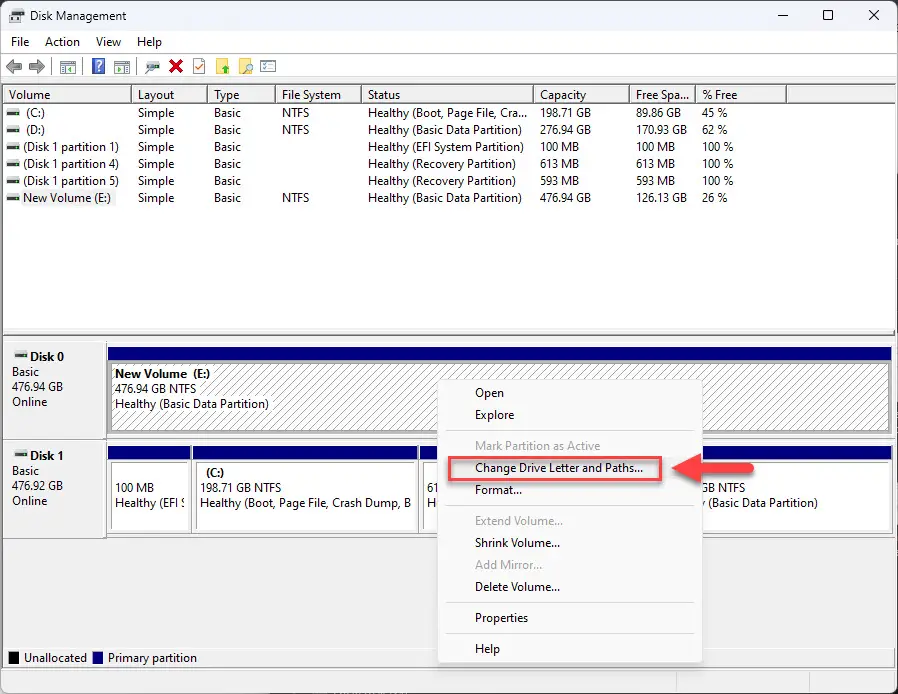Sort by the File System column header

(x=318, y=94)
